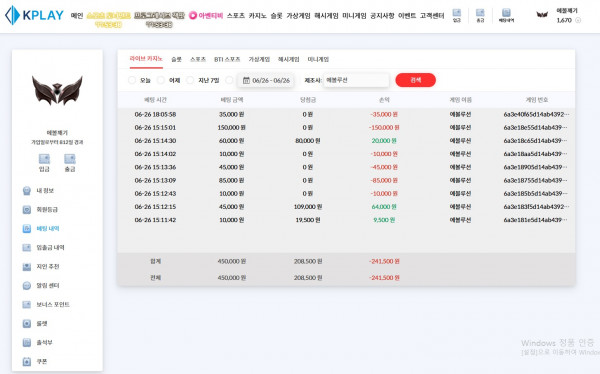Click the red -85,000 원 loss value
The height and width of the screenshot is (374, 600).
384,180
